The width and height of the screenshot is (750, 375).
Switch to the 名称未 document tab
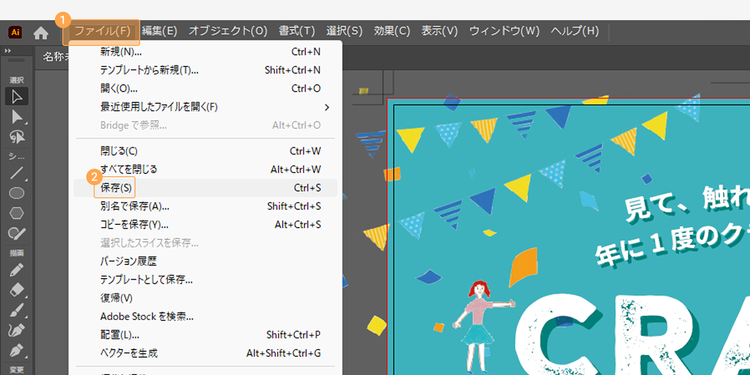click(x=54, y=57)
